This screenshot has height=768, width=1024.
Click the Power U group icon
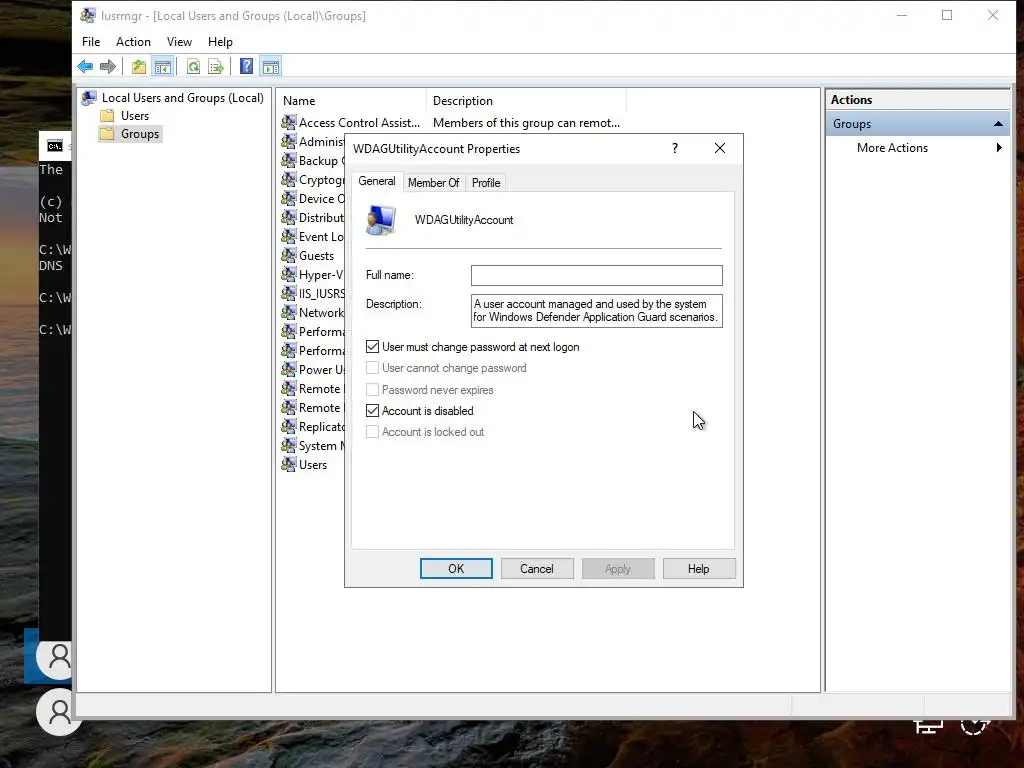(289, 369)
